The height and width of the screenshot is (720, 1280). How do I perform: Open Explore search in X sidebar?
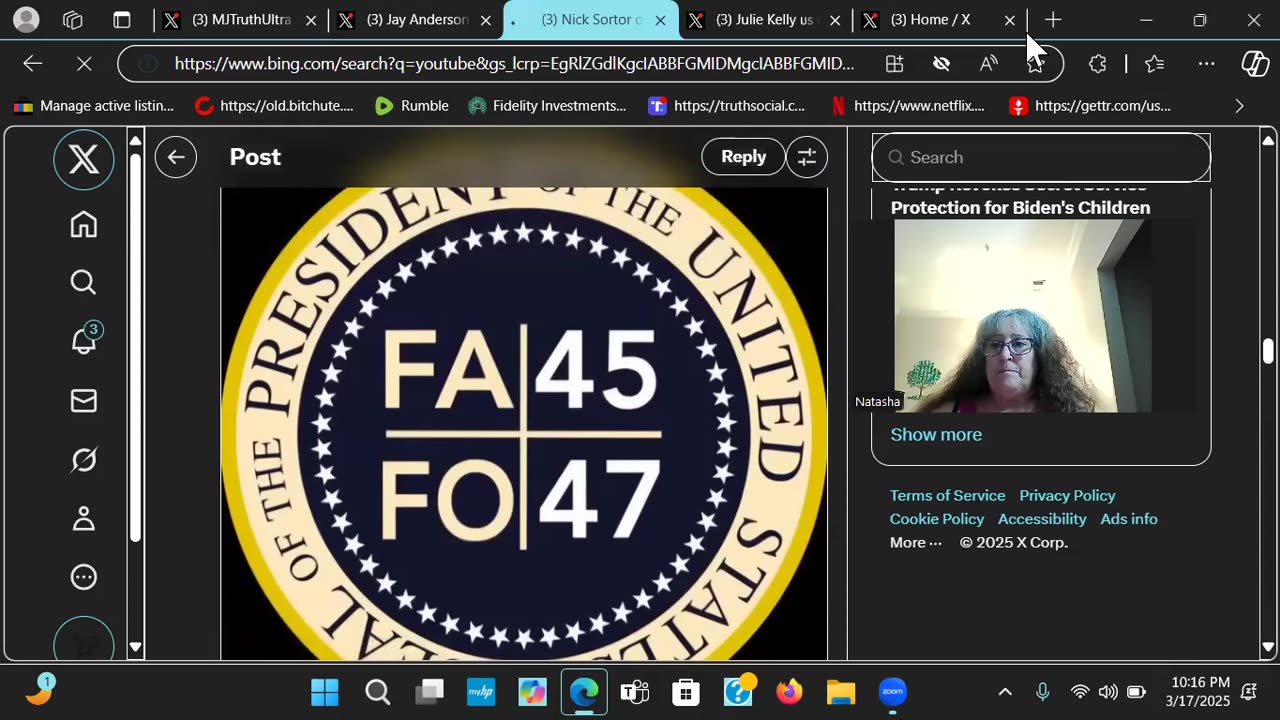[84, 283]
